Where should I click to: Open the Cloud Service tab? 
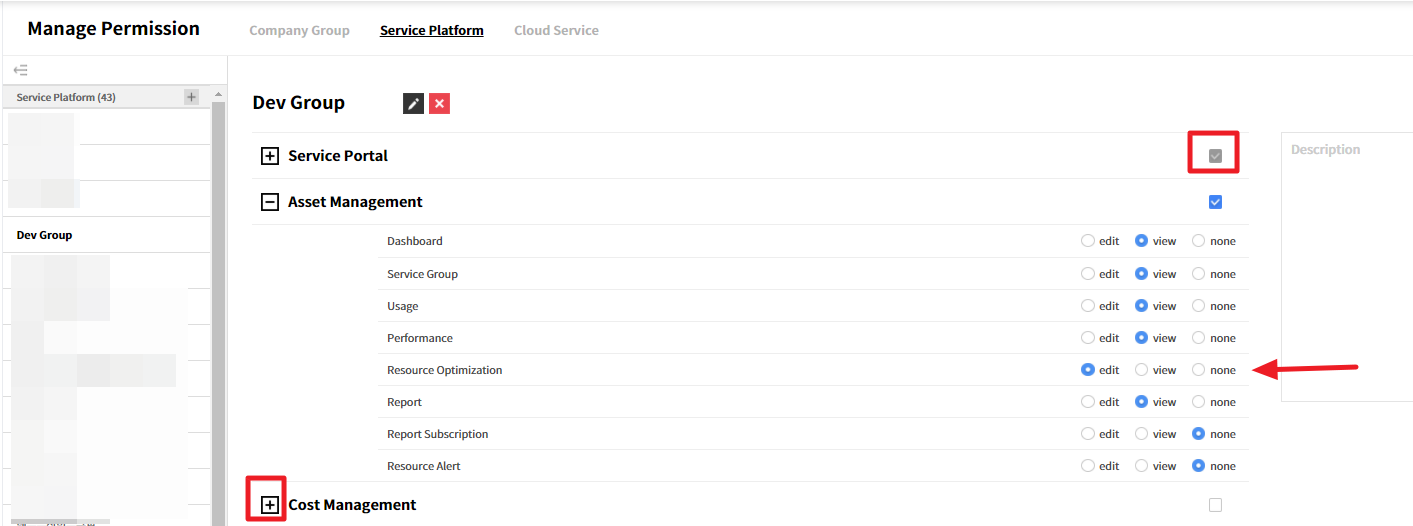coord(556,30)
